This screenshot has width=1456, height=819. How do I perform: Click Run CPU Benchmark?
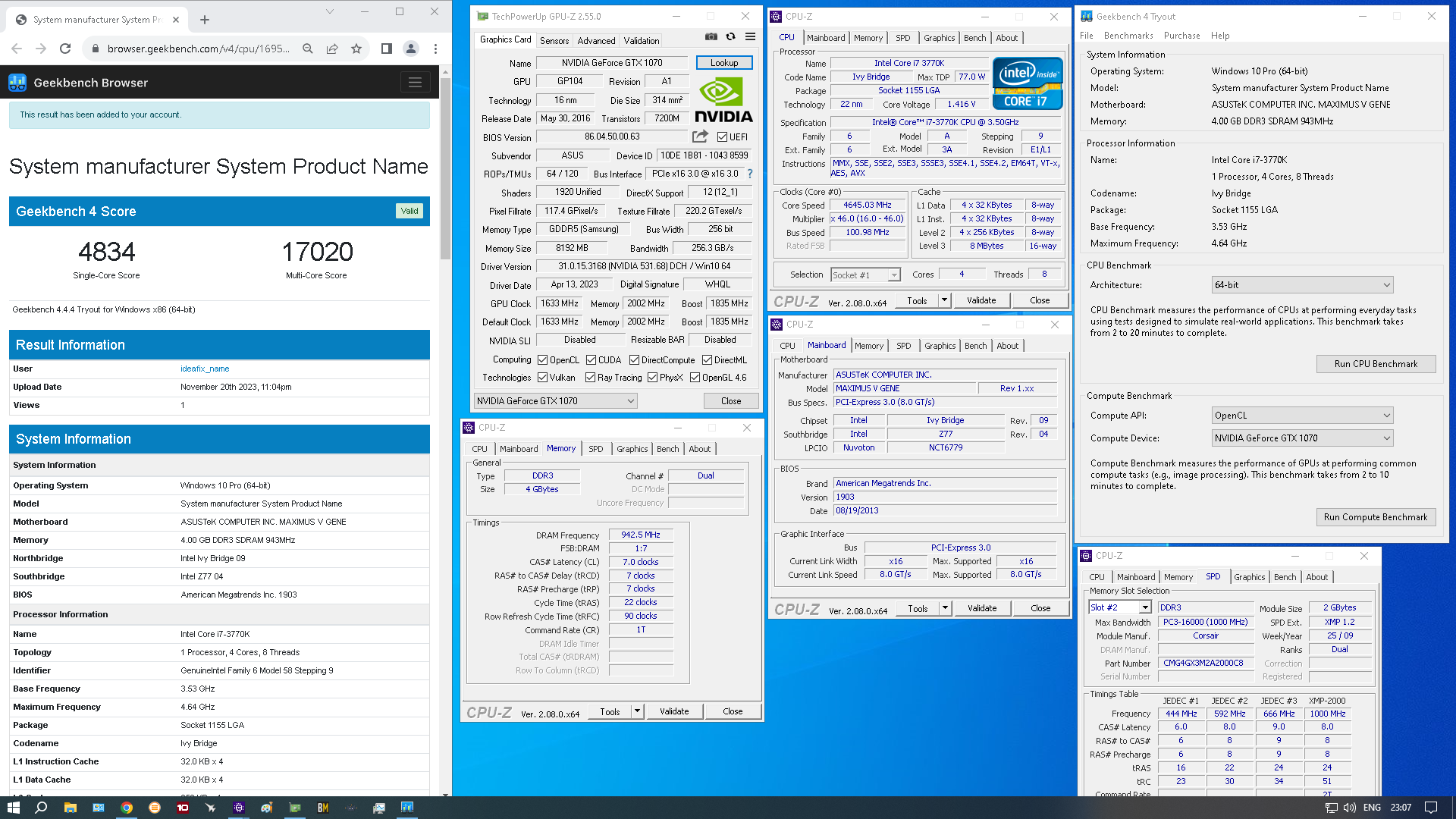pyautogui.click(x=1376, y=364)
